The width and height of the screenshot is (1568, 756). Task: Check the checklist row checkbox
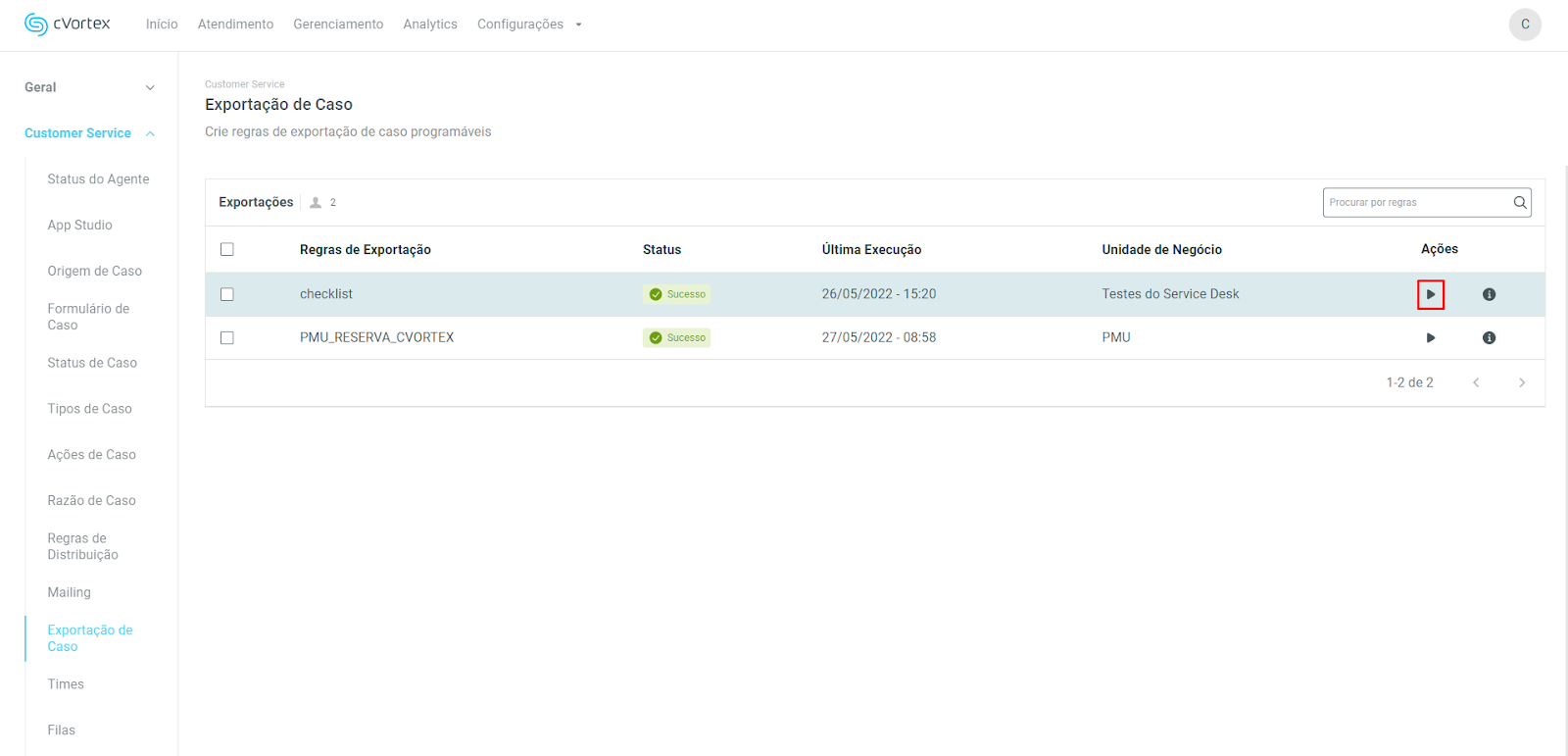tap(227, 294)
